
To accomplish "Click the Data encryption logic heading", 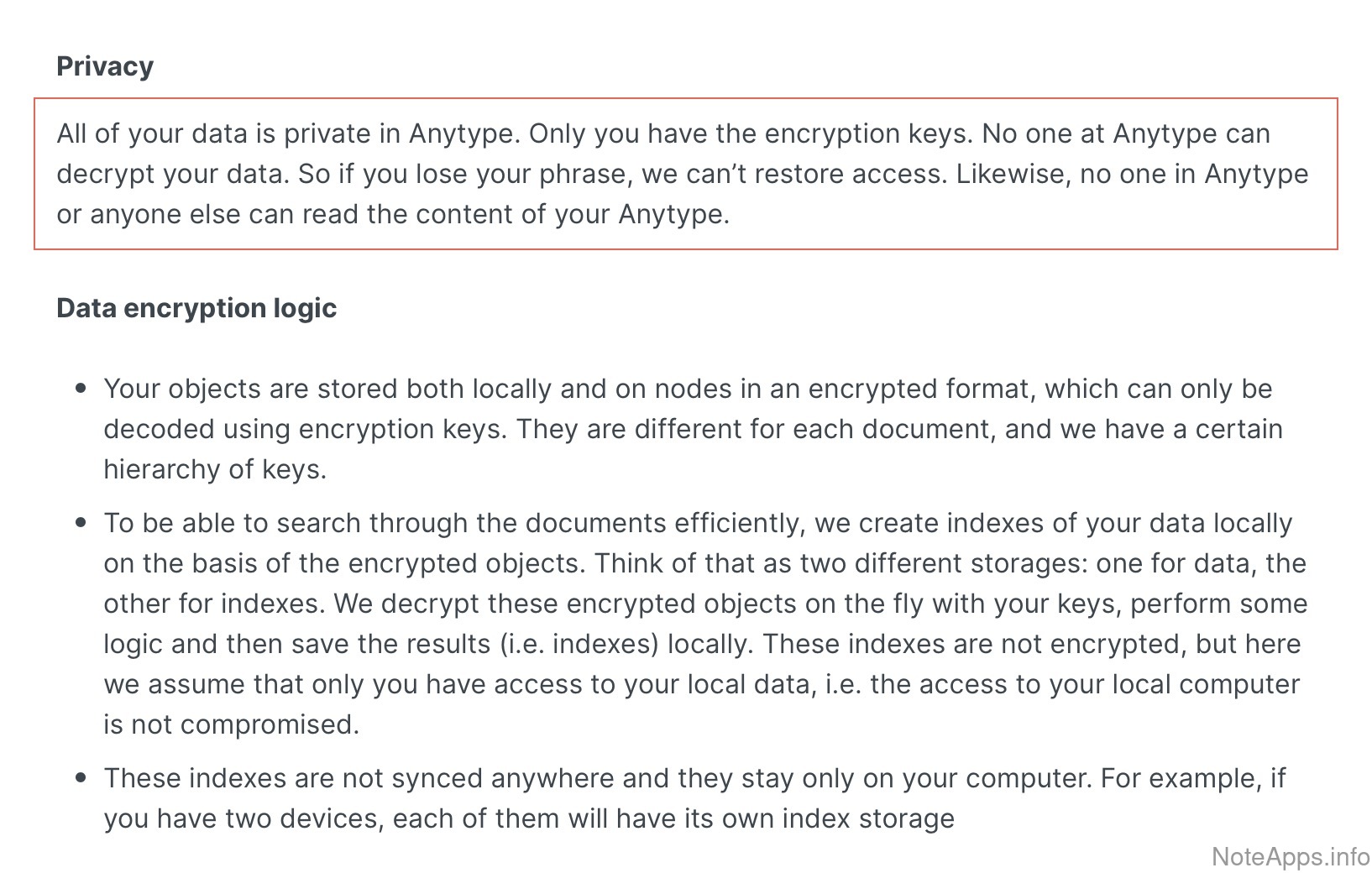I will [196, 308].
